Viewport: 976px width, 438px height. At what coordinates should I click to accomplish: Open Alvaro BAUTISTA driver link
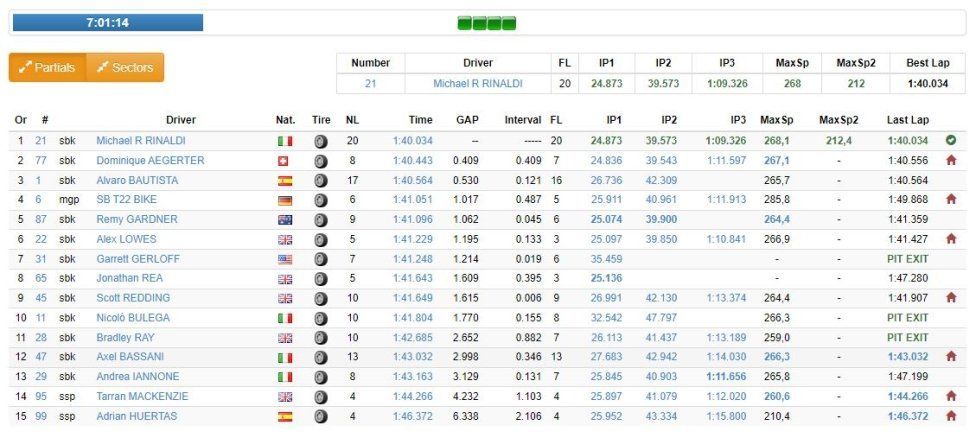pos(137,180)
